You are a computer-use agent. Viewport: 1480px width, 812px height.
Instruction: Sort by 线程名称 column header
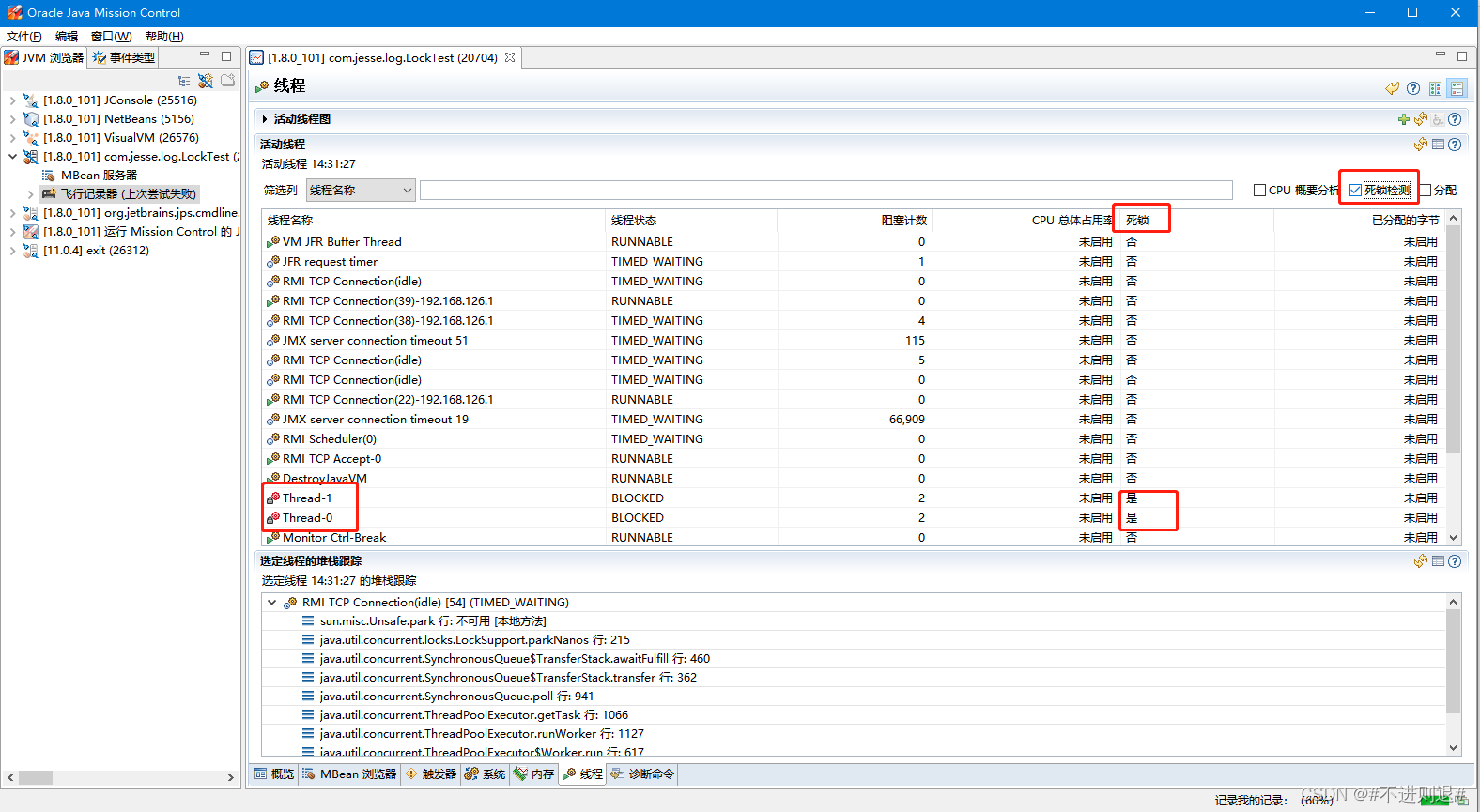pyautogui.click(x=433, y=221)
